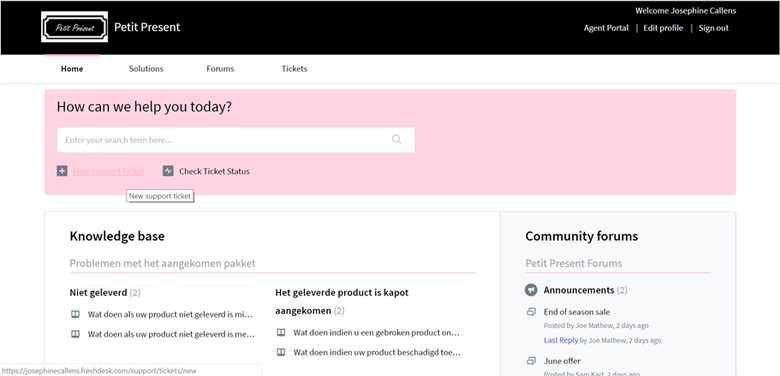This screenshot has height=376, width=780.
Task: Click the Petit Present site title
Action: 147,27
